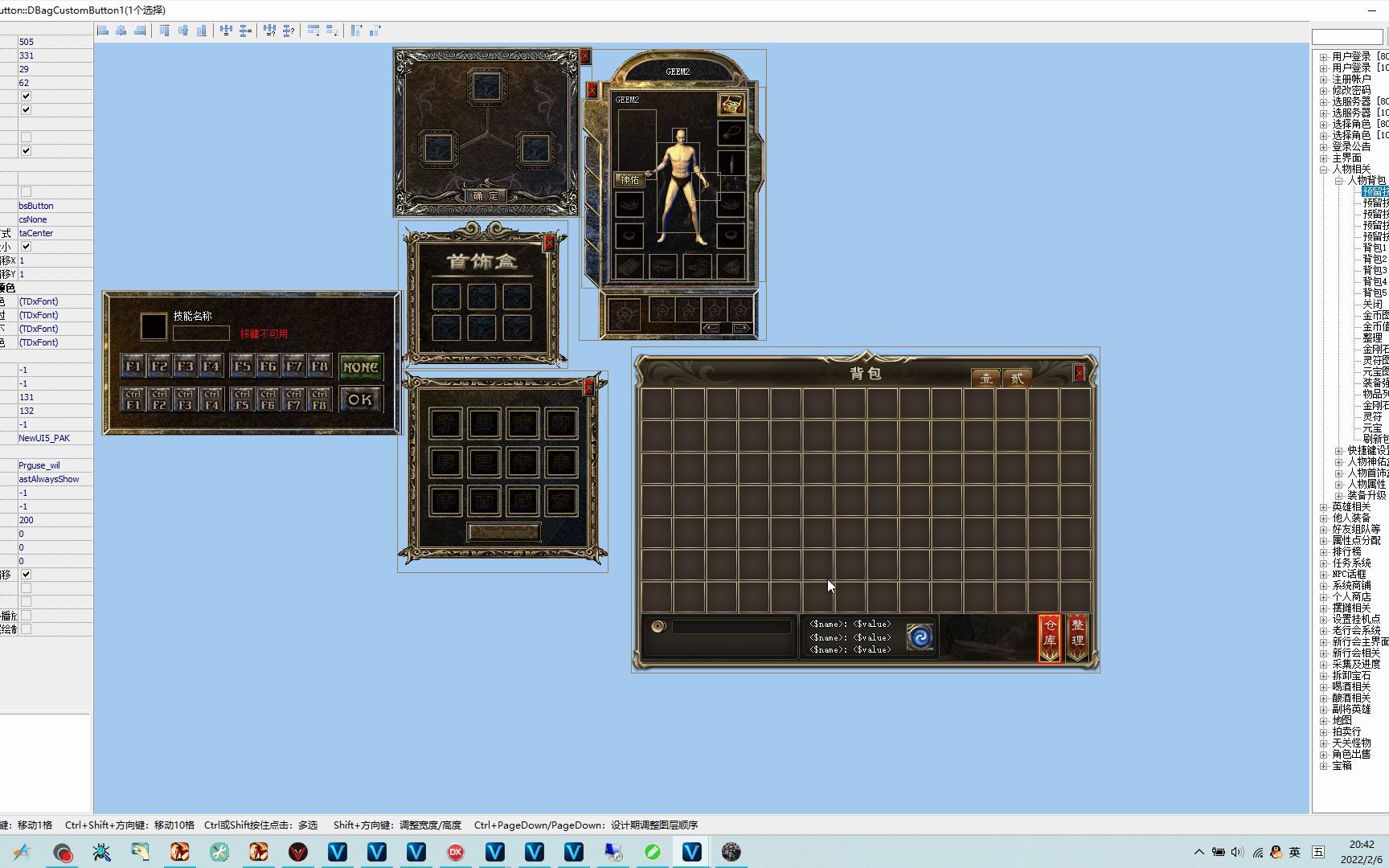Space controls equally horizontally
The width and height of the screenshot is (1389, 868).
tap(226, 31)
